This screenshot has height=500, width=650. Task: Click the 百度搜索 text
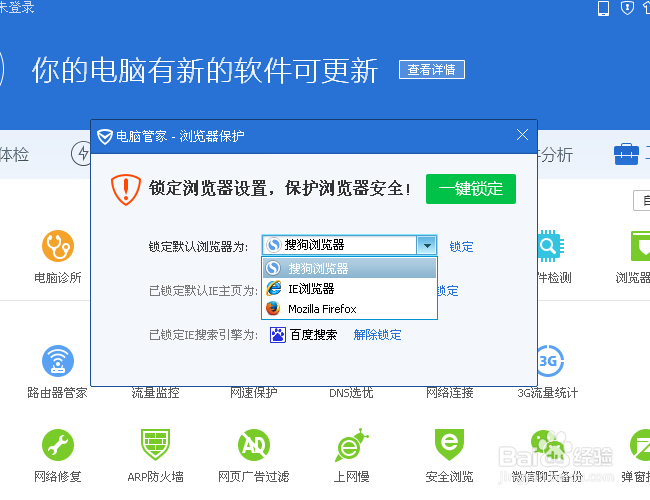click(313, 335)
